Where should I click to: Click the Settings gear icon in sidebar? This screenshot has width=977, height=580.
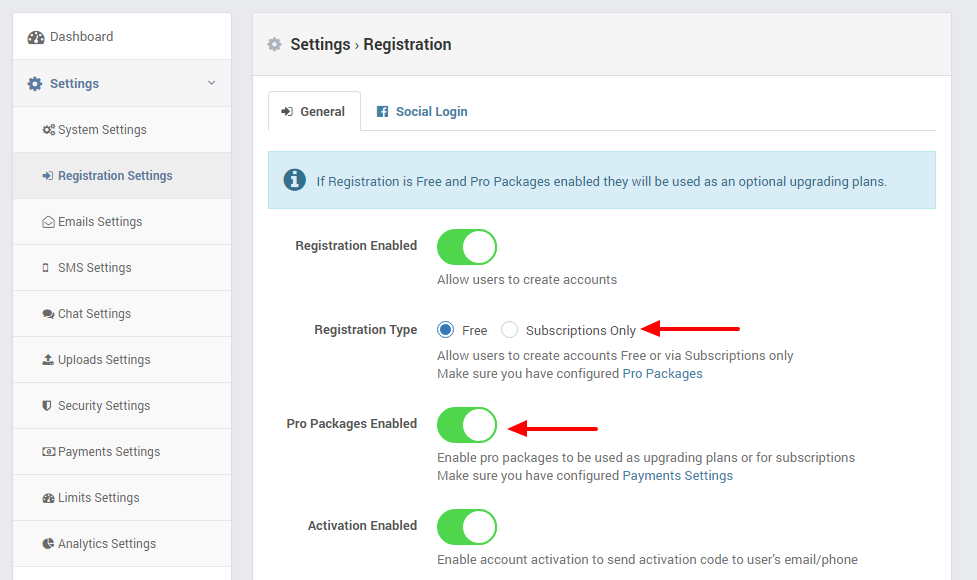(35, 83)
